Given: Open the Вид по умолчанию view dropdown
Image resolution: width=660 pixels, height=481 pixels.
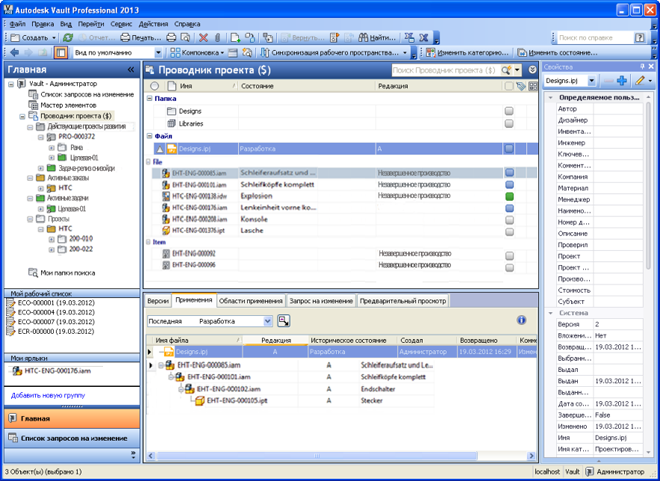Looking at the screenshot, I should 158,53.
